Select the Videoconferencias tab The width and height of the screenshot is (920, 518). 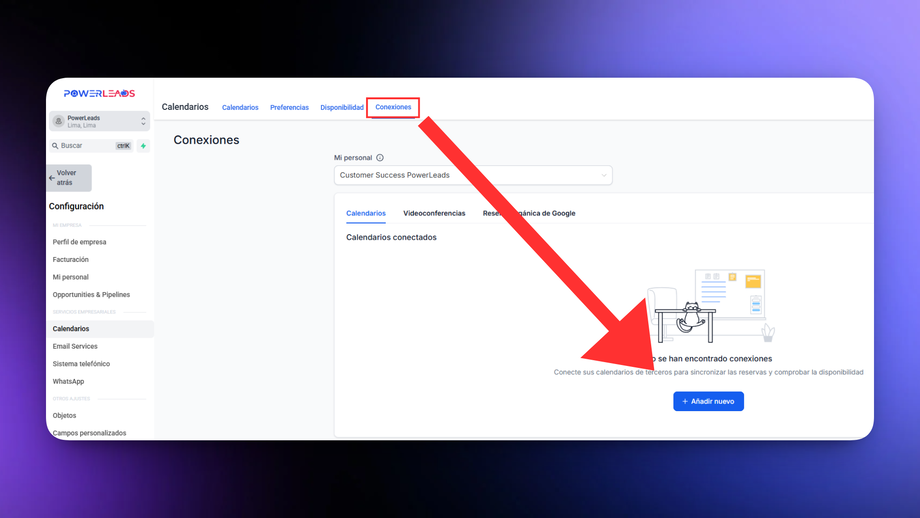coord(434,214)
